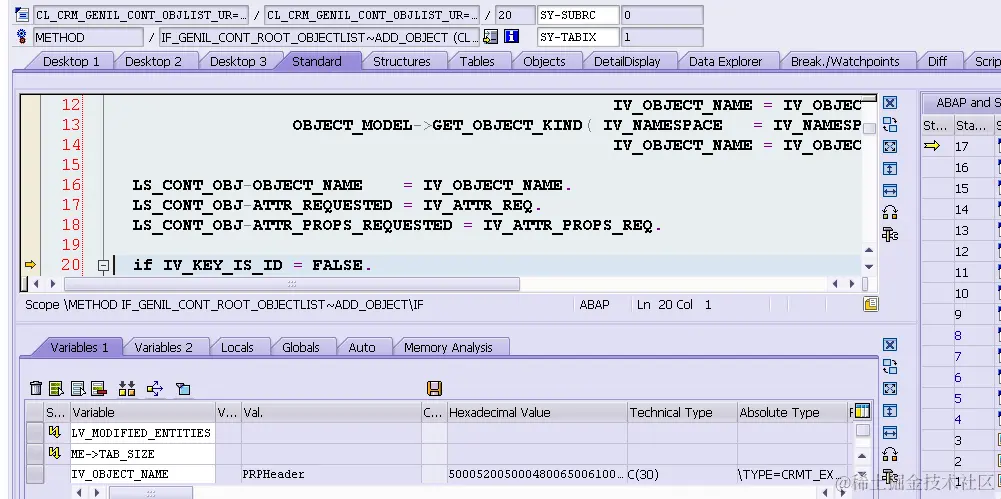Click the green list icon in variables toolbar
Viewport: 1001px width, 499px height.
(x=56, y=388)
